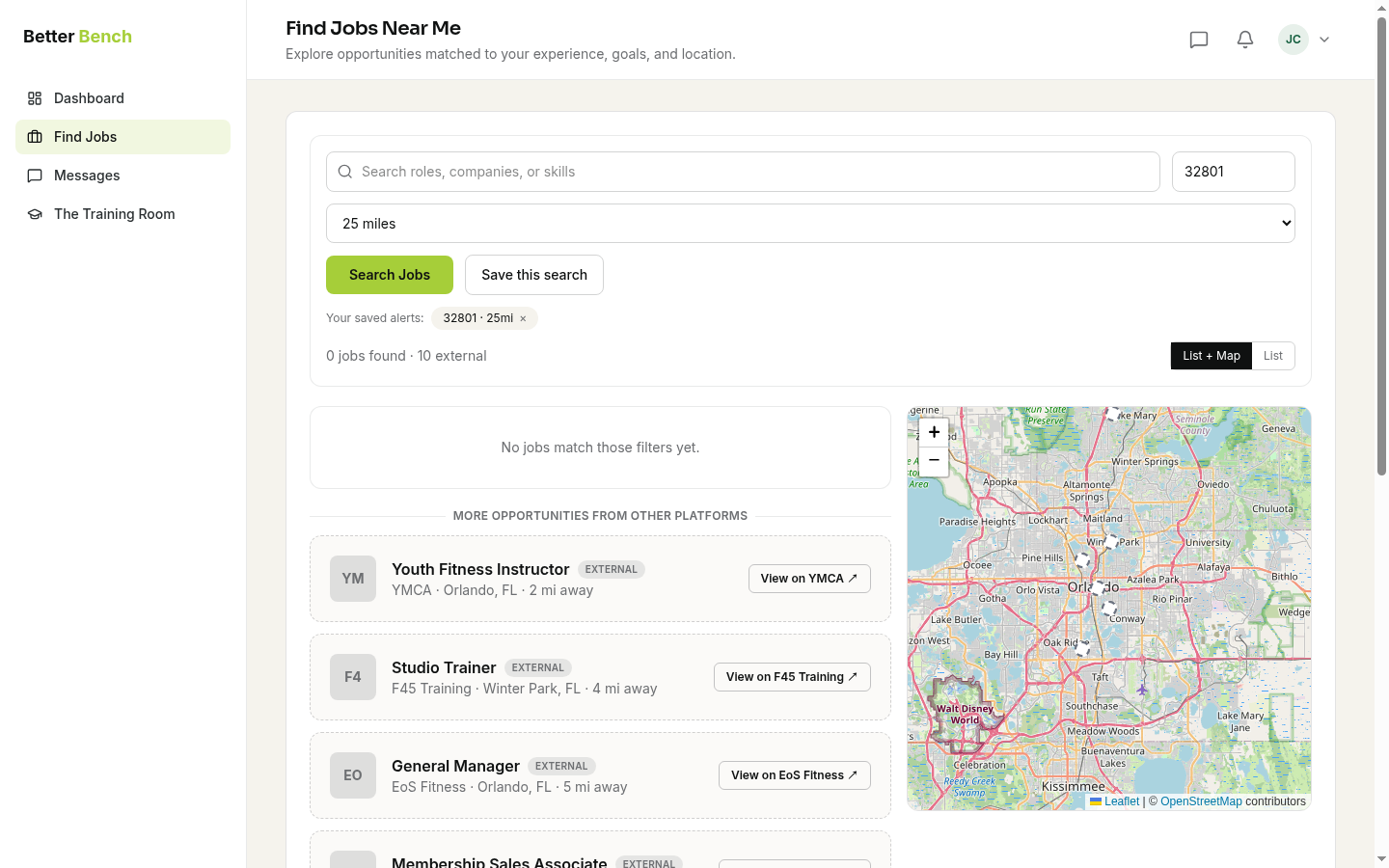This screenshot has height=868, width=1389.
Task: Zoom in on the map
Action: click(934, 432)
